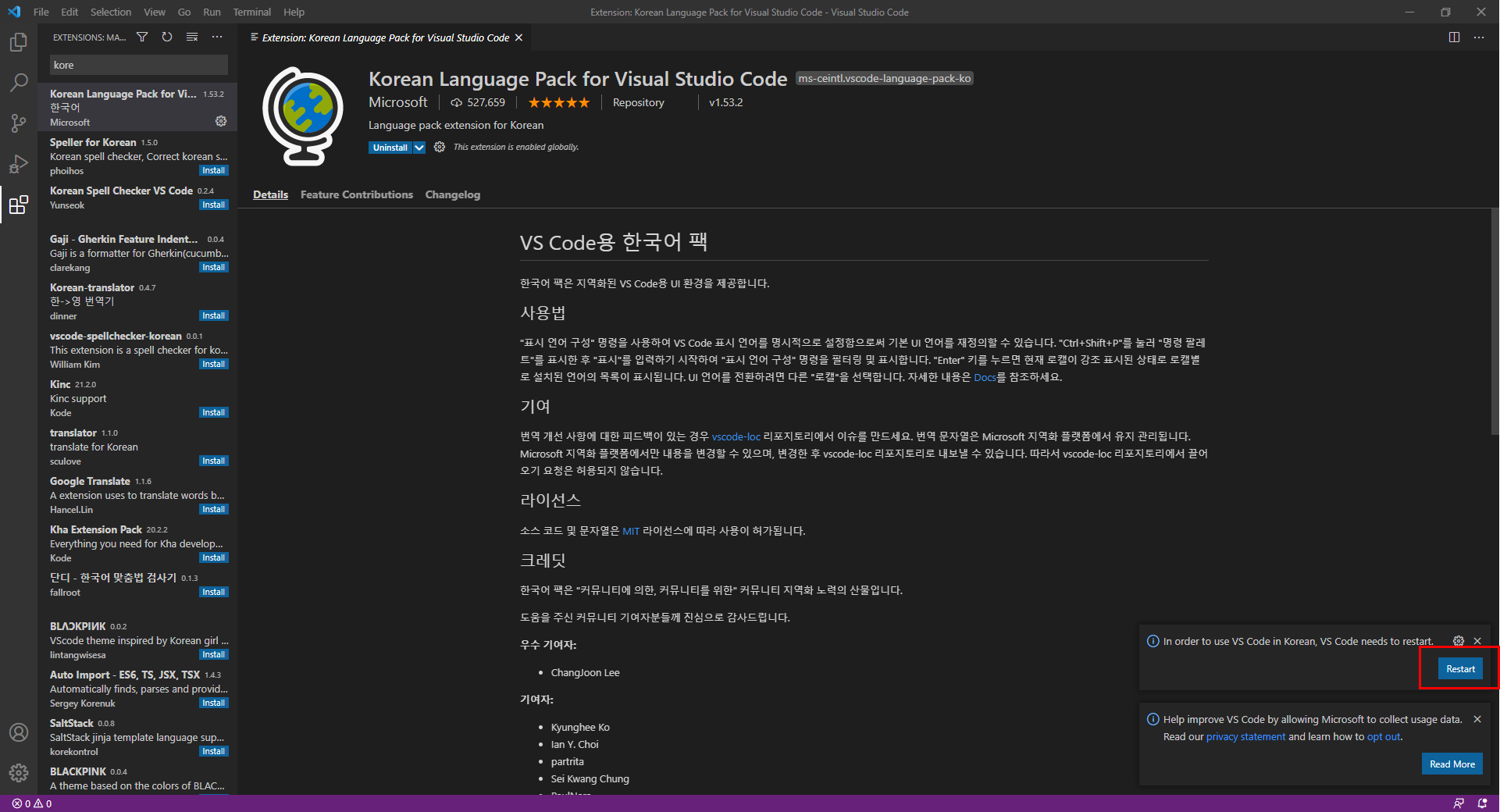1500x812 pixels.
Task: Install Korean Spell Checker VS Code
Action: [x=213, y=205]
